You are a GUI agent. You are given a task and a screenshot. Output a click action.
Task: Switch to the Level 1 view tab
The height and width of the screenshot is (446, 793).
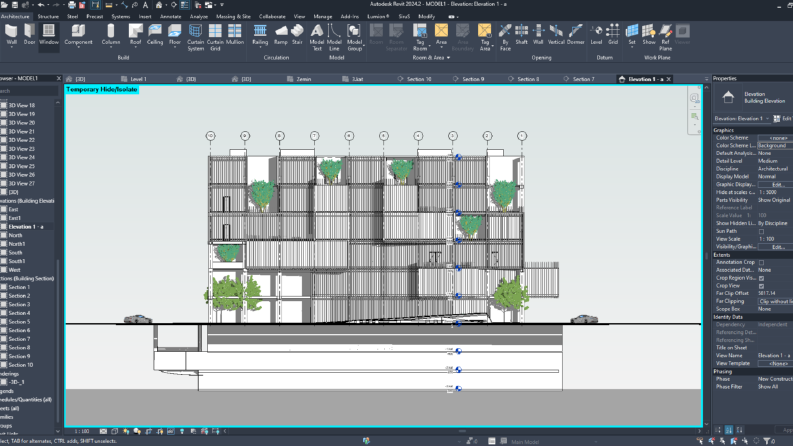pos(138,79)
